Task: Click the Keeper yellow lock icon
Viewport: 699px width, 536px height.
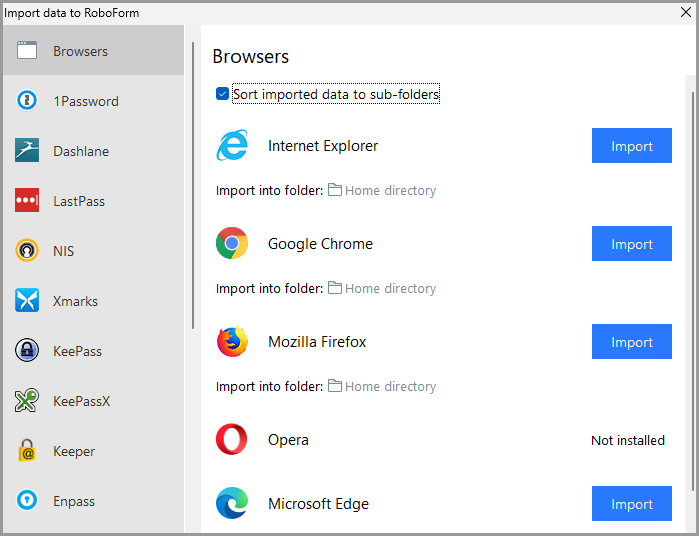Action: click(x=27, y=450)
